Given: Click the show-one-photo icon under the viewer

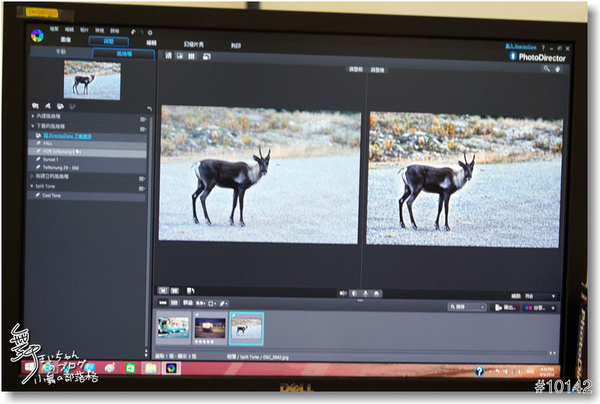Looking at the screenshot, I should pyautogui.click(x=163, y=290).
